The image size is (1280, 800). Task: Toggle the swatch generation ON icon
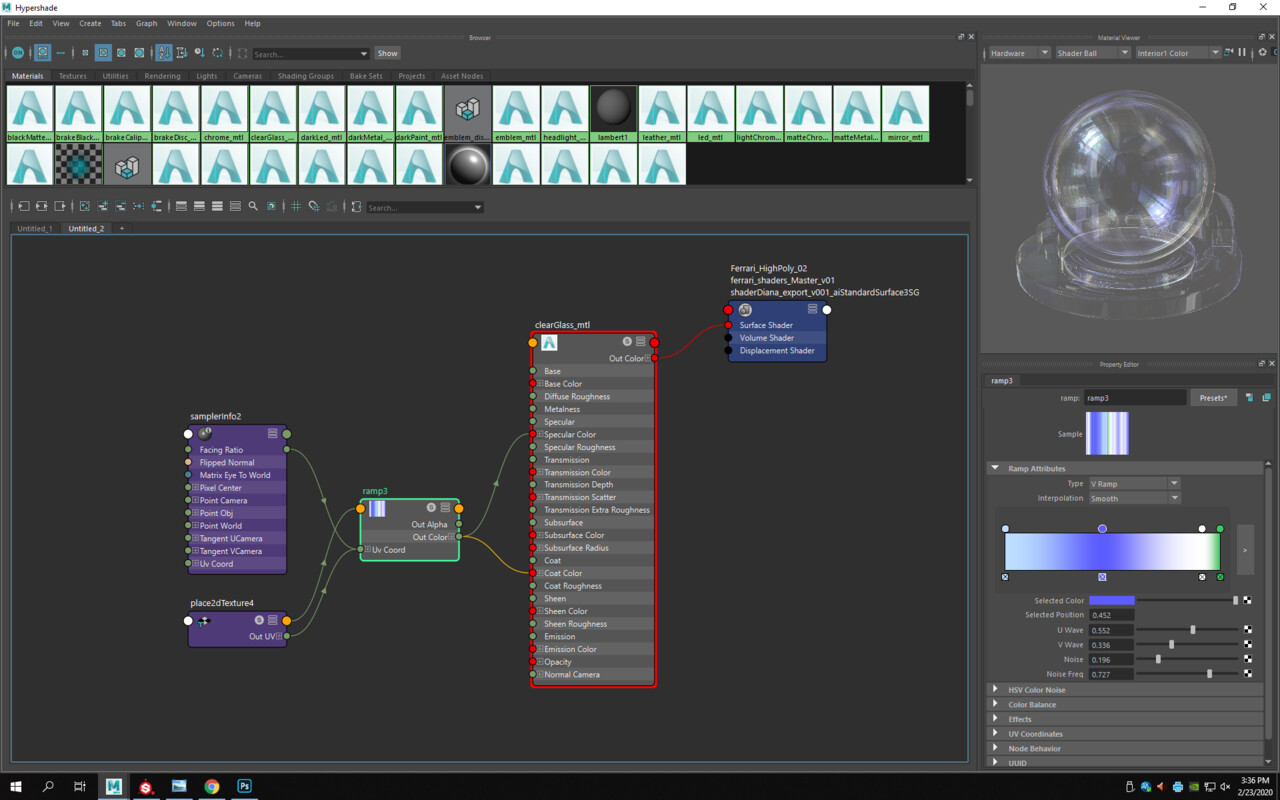coord(18,53)
